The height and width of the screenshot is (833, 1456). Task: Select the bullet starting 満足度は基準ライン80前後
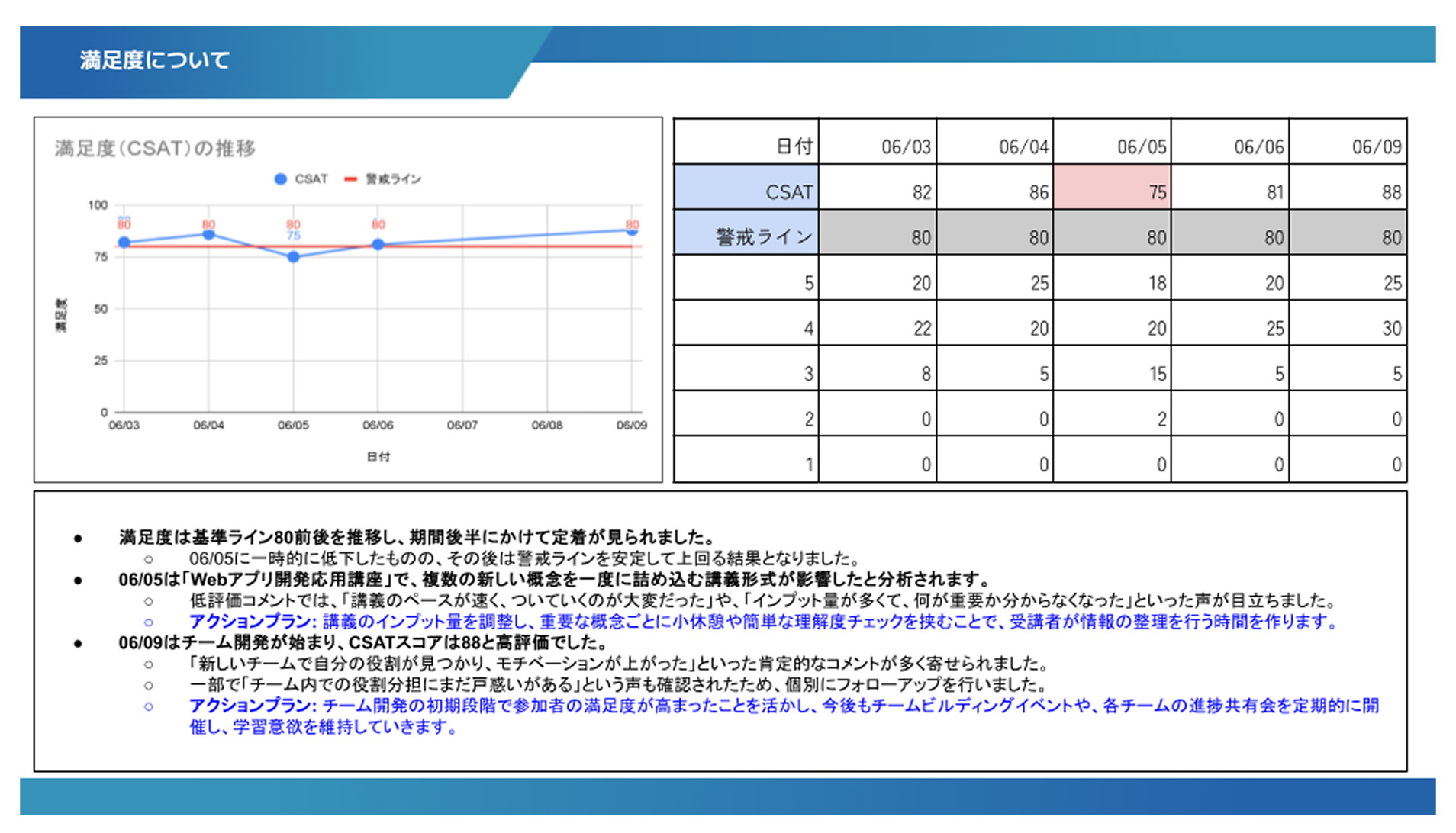pos(416,537)
